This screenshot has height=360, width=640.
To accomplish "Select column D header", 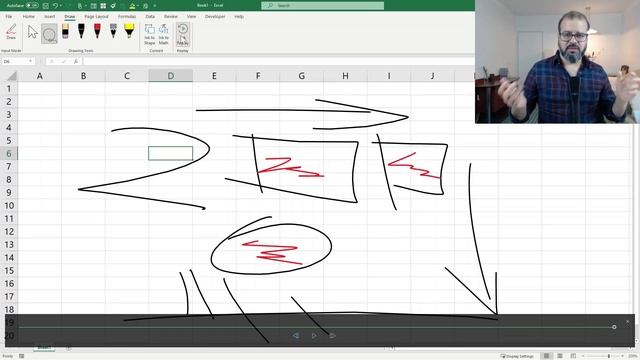I will coord(171,76).
